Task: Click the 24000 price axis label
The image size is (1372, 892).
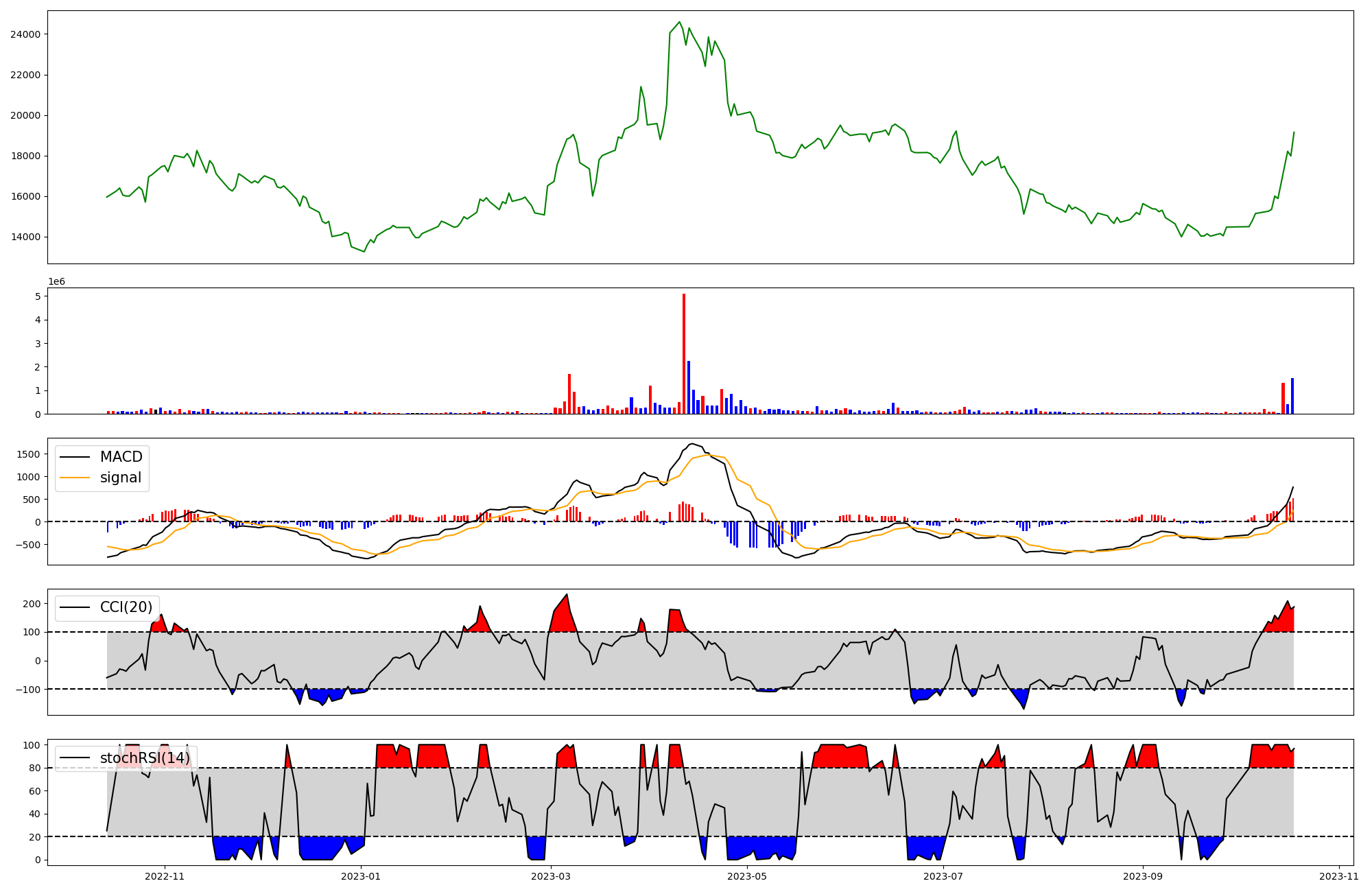Action: [x=25, y=34]
